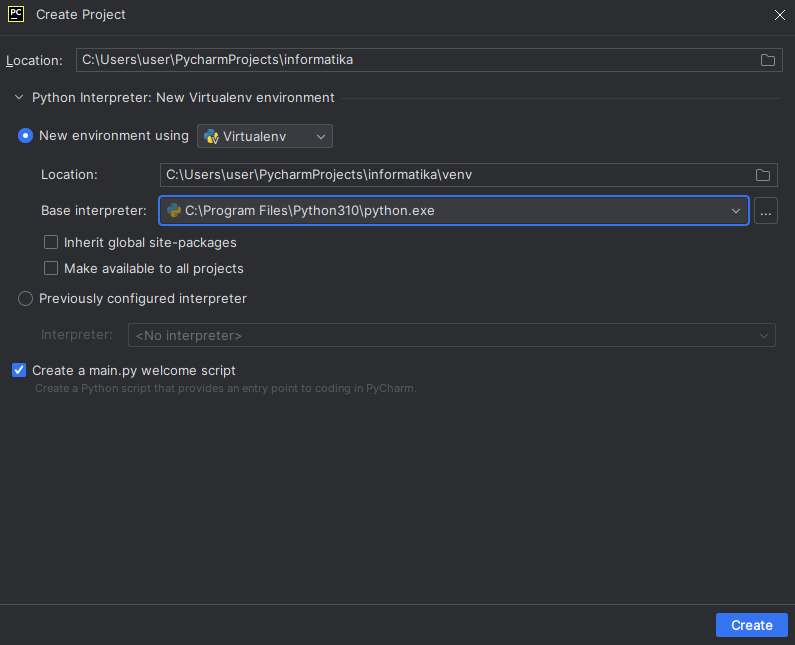Browse for venv location folder icon

(x=763, y=175)
